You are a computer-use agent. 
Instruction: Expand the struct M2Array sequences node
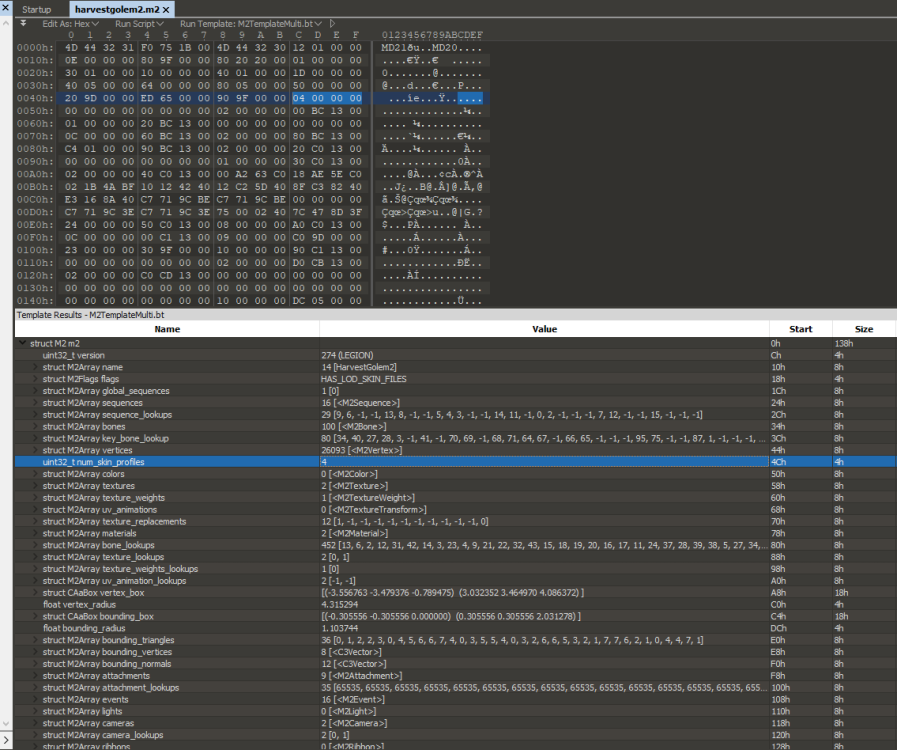pos(37,402)
